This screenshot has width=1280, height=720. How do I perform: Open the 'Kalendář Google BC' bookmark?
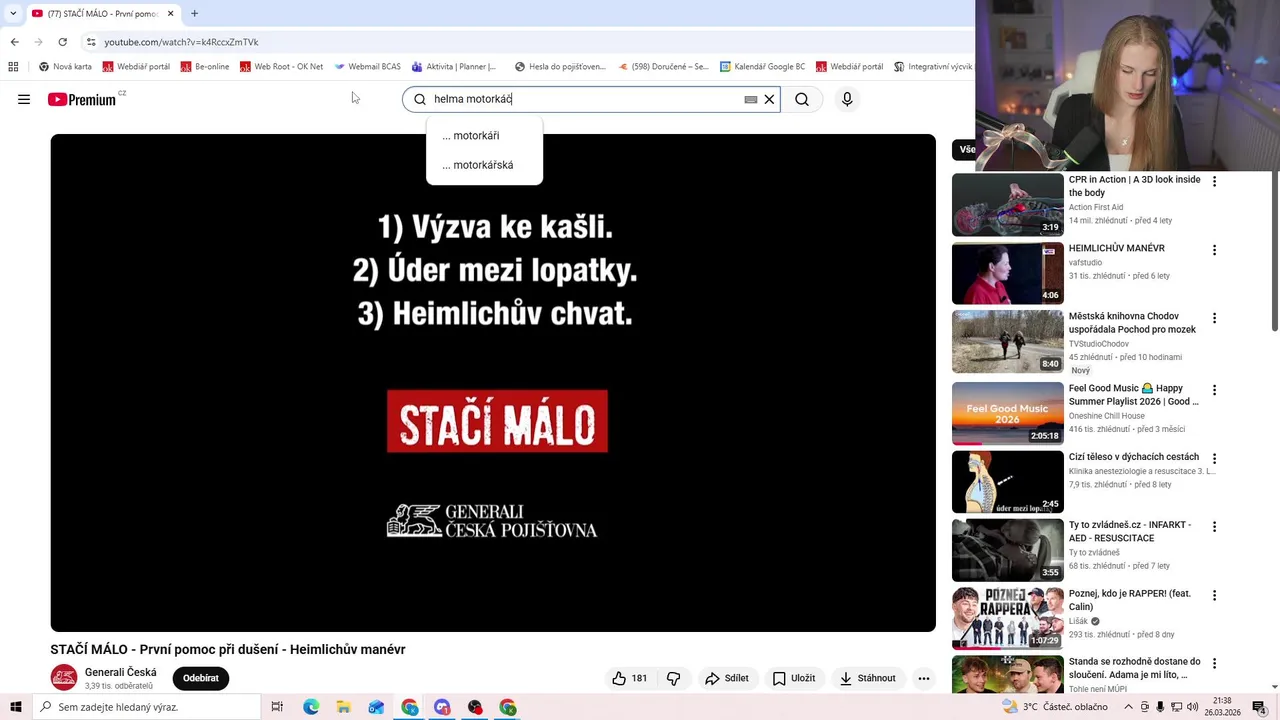coord(762,67)
